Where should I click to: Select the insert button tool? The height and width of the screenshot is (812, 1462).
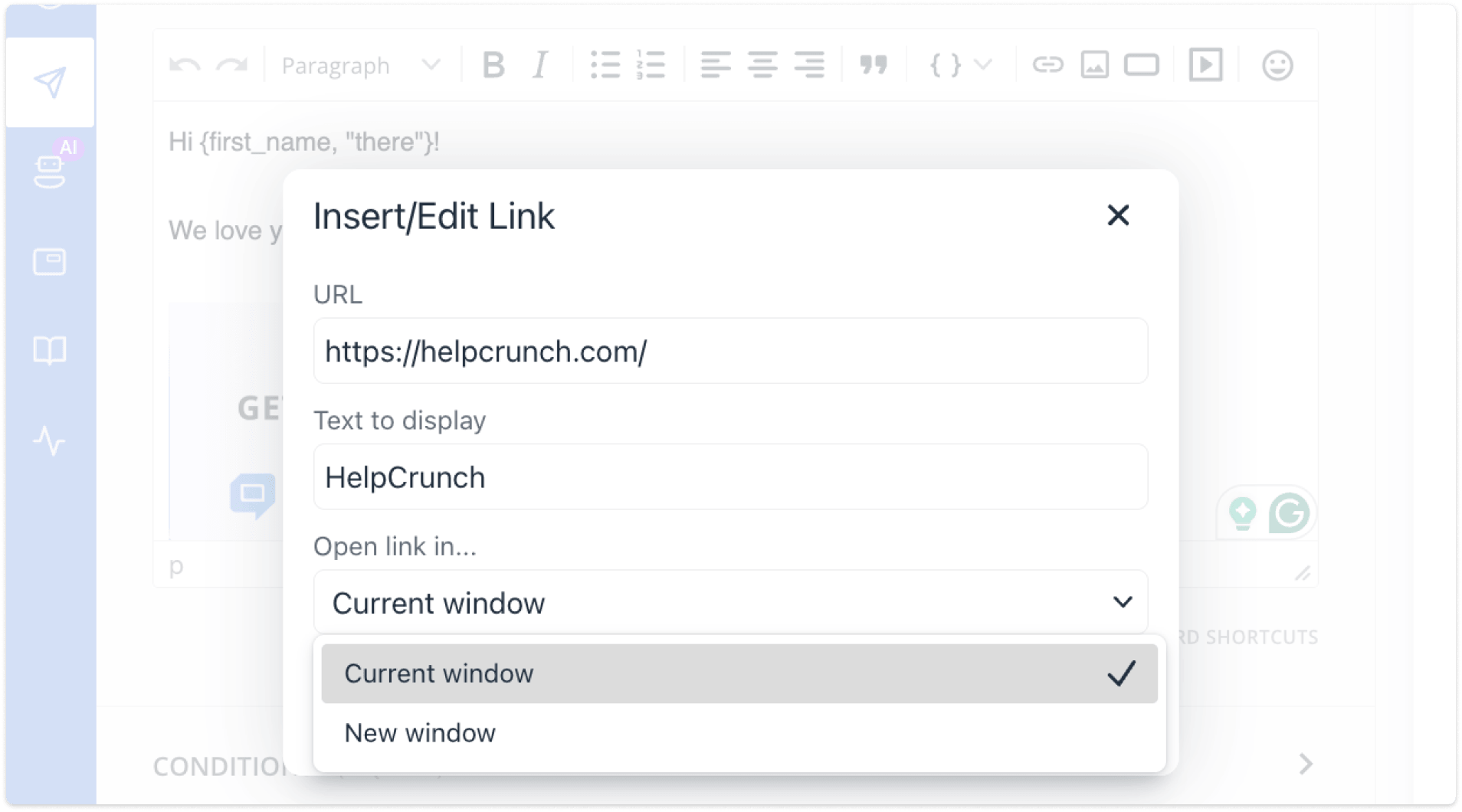pyautogui.click(x=1141, y=64)
